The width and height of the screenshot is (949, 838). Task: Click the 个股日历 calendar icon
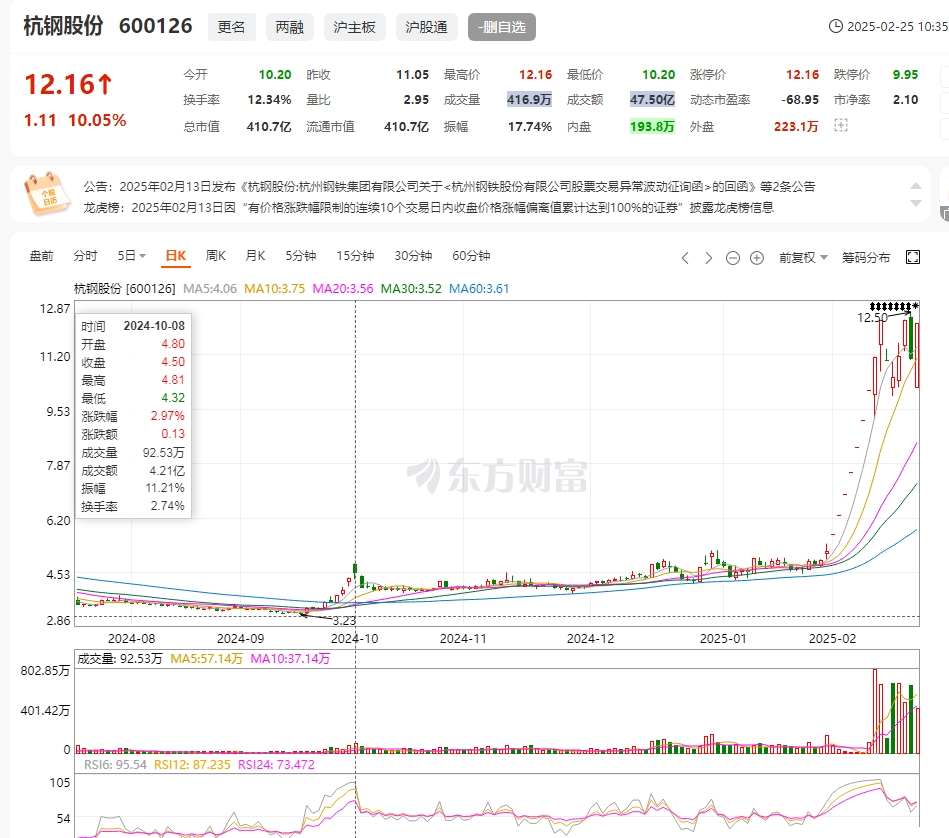[48, 194]
